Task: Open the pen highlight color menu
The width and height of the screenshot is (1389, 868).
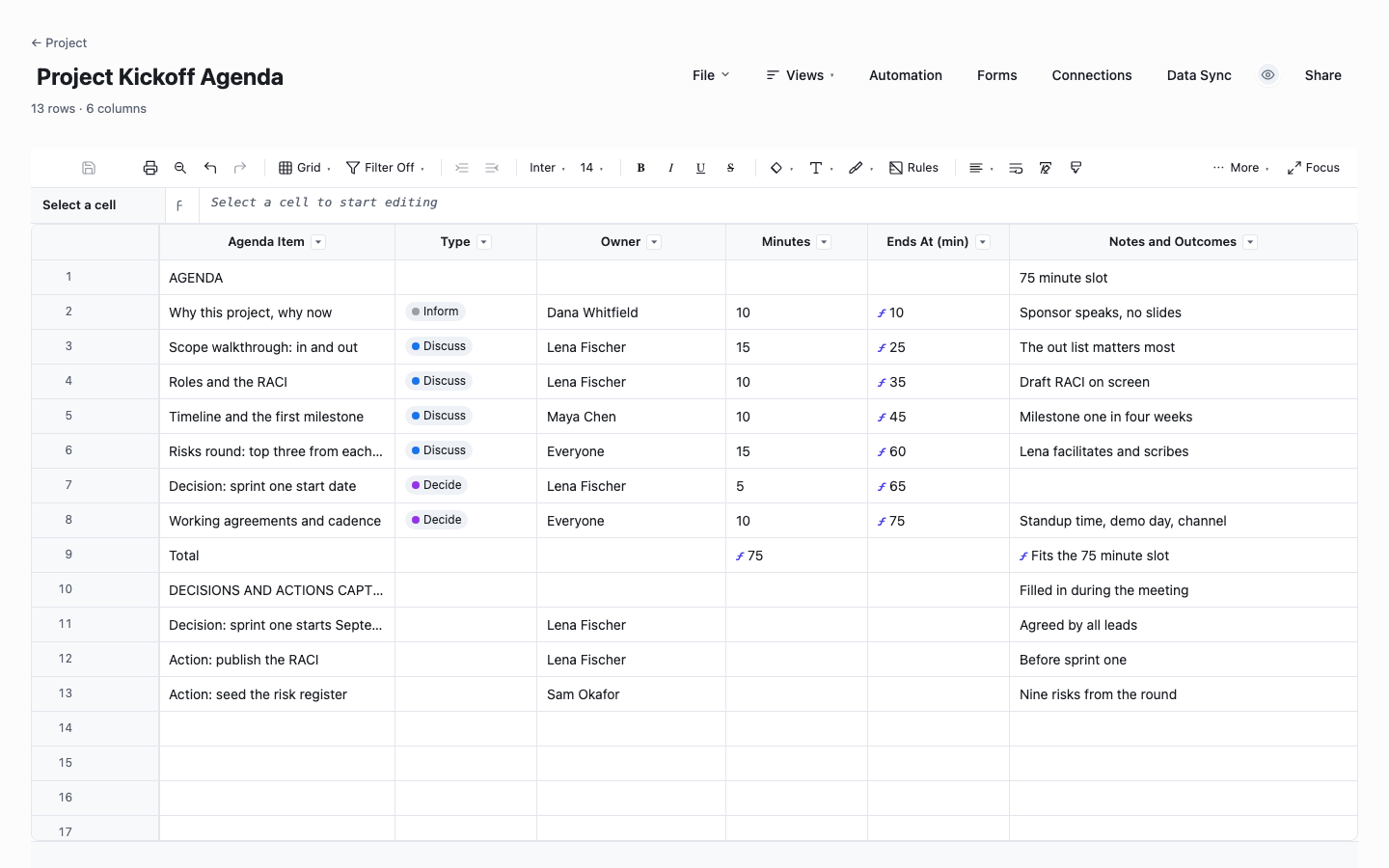Action: pyautogui.click(x=860, y=168)
